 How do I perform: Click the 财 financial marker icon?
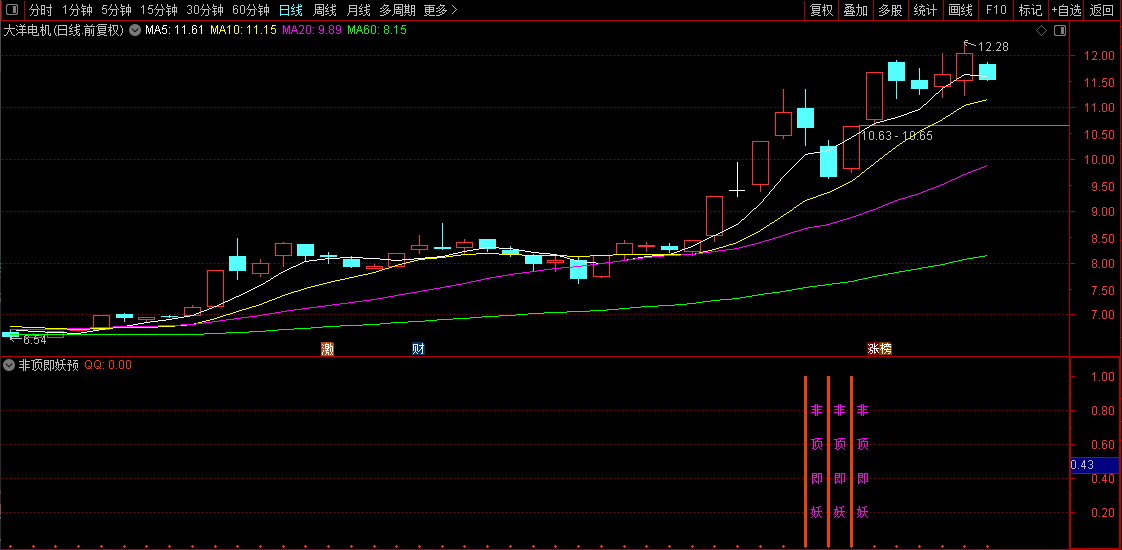click(x=418, y=349)
